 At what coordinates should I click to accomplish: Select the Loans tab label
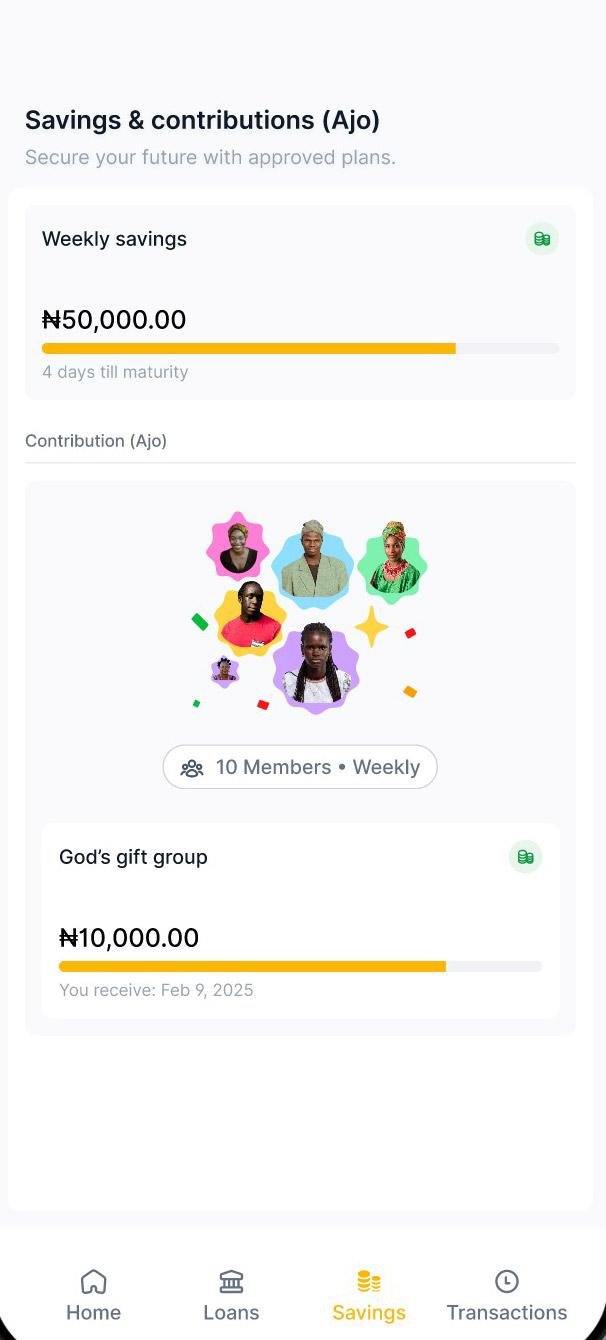[231, 1313]
